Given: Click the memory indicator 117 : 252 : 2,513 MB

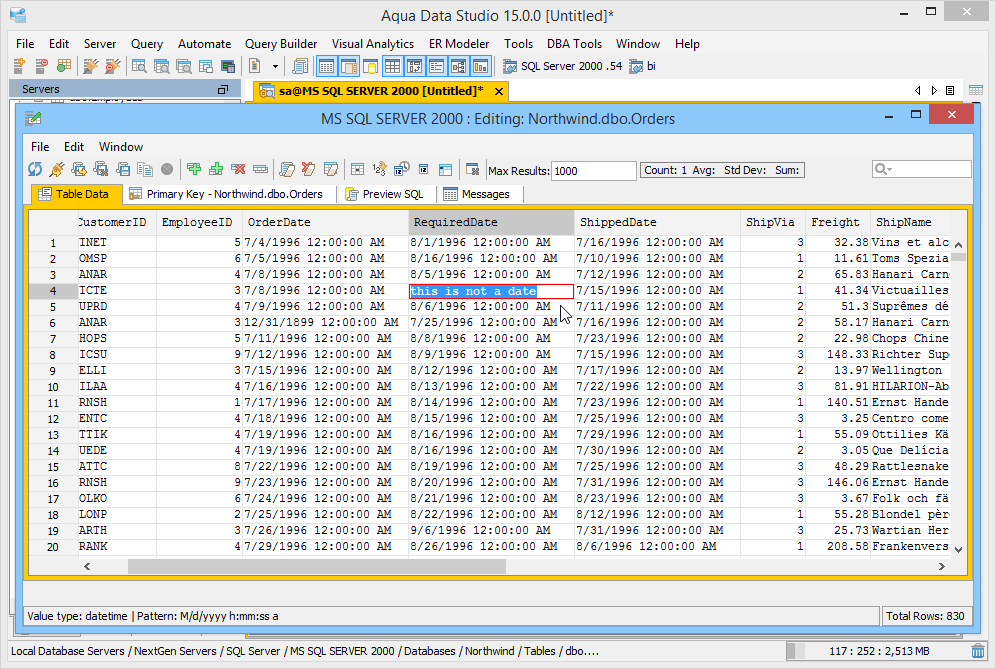Looking at the screenshot, I should (879, 651).
